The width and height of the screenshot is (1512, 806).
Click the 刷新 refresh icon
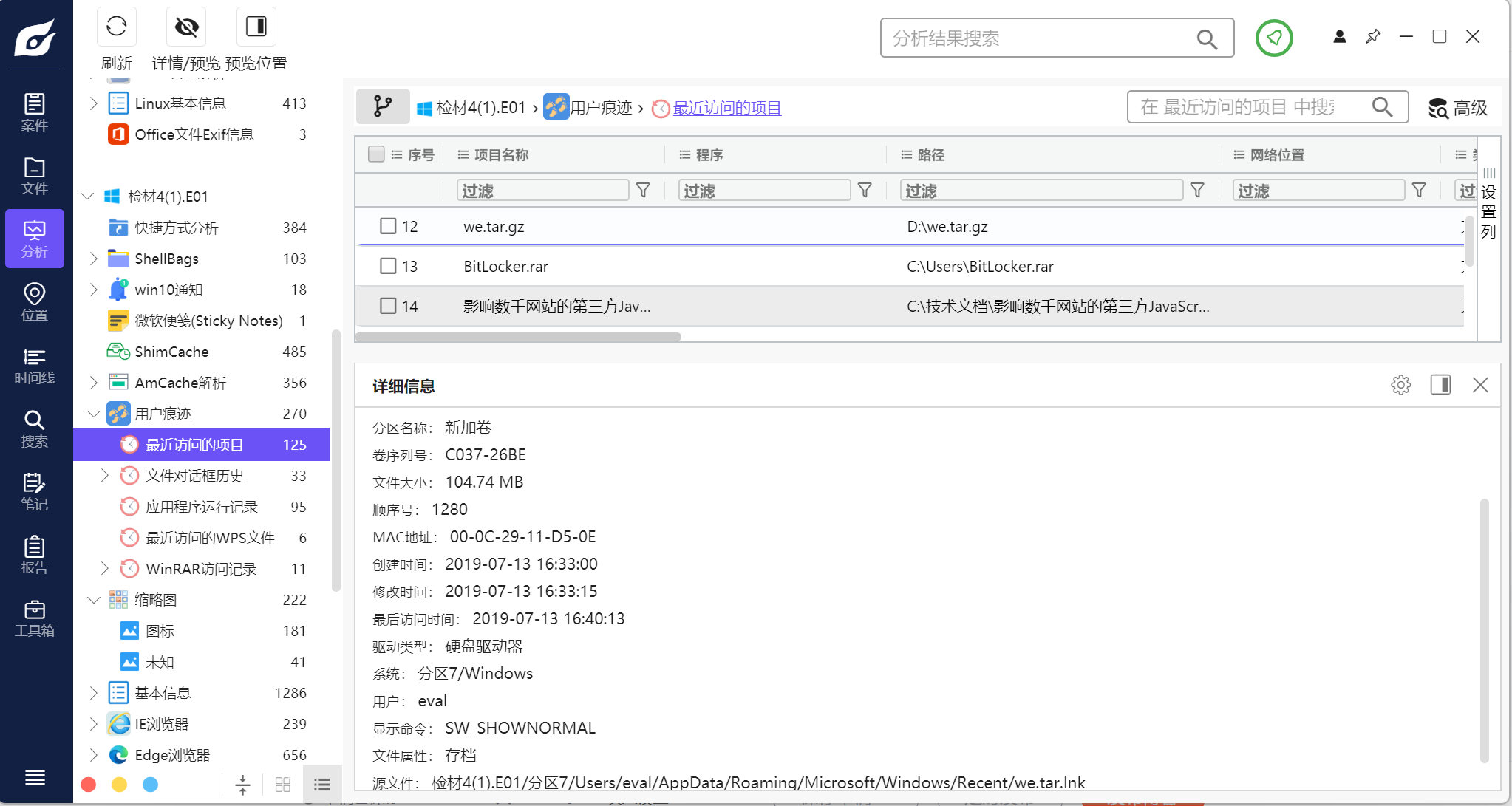click(117, 27)
